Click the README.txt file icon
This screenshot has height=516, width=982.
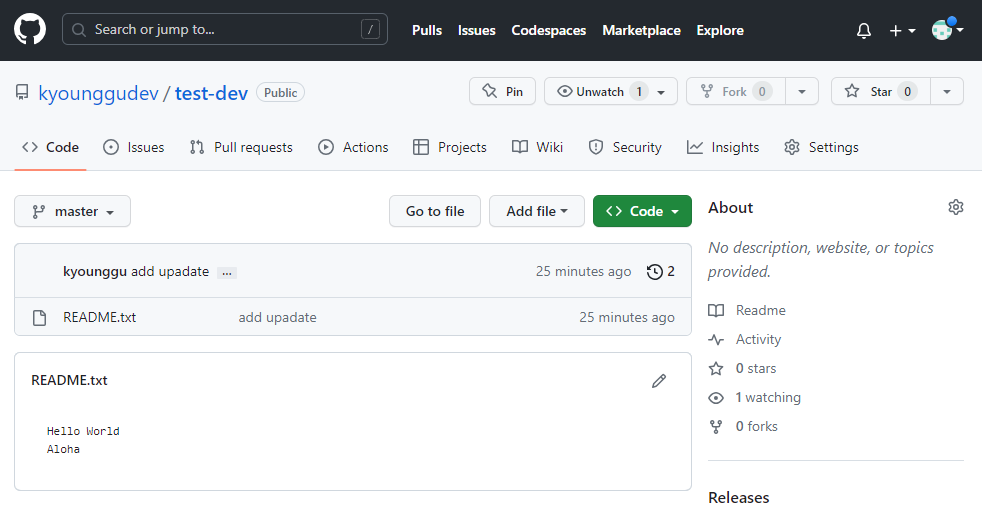pos(39,317)
